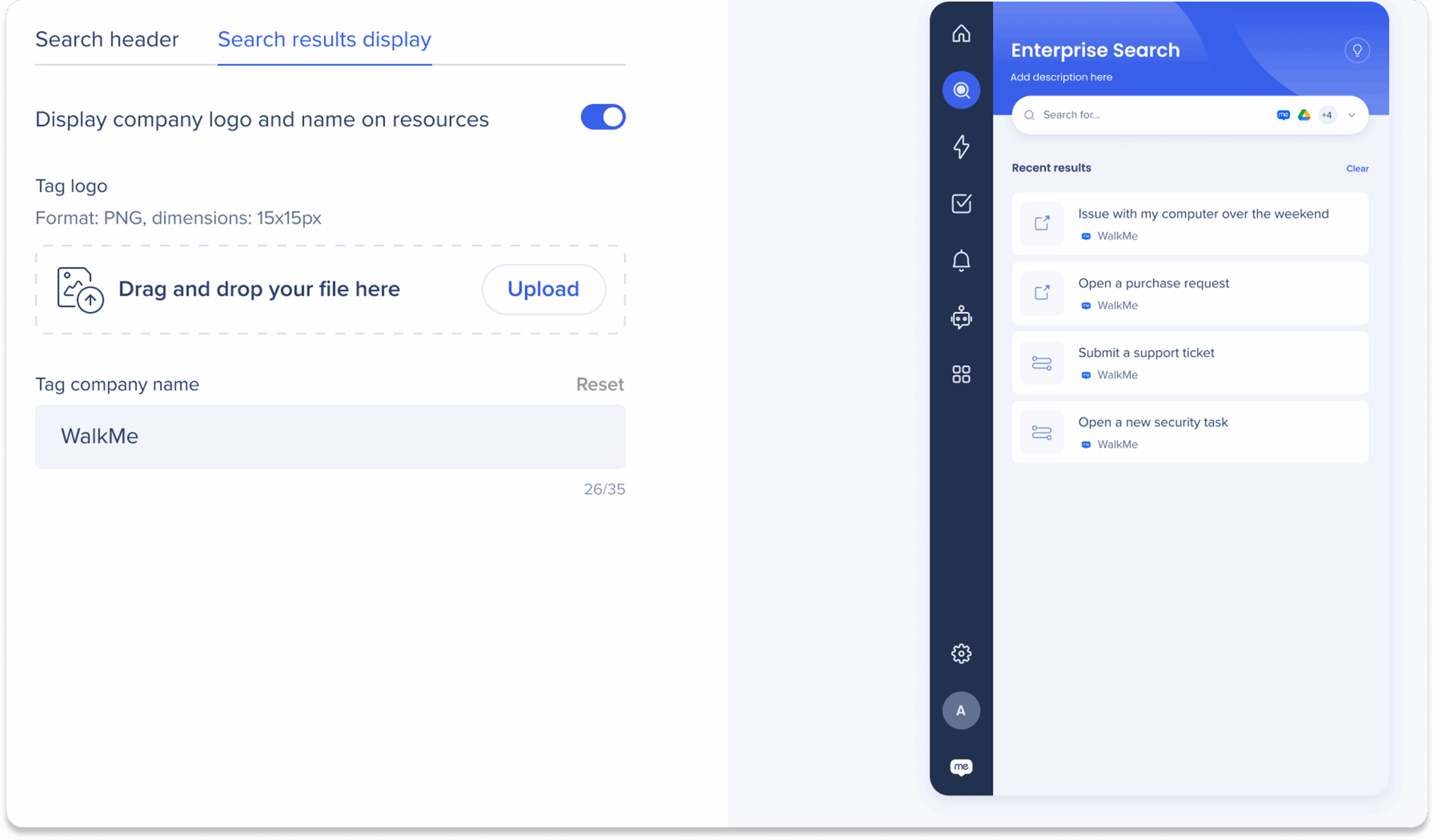Image resolution: width=1434 pixels, height=840 pixels.
Task: Click the +4 sources badge
Action: (x=1327, y=115)
